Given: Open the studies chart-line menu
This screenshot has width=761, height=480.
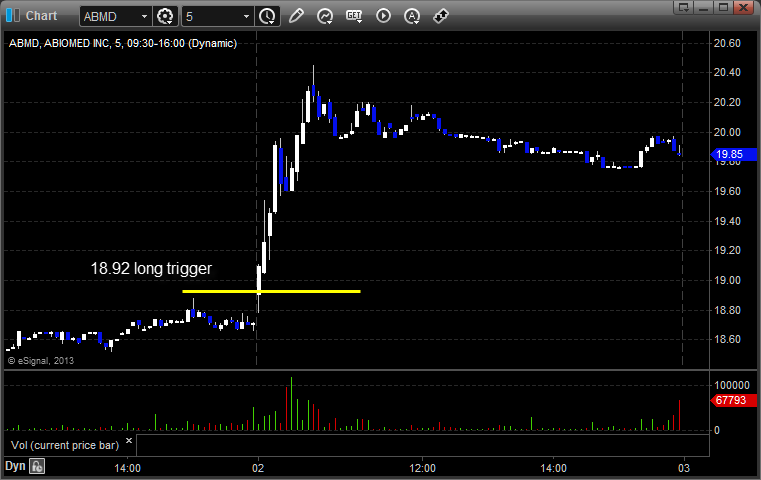Looking at the screenshot, I should 325,17.
